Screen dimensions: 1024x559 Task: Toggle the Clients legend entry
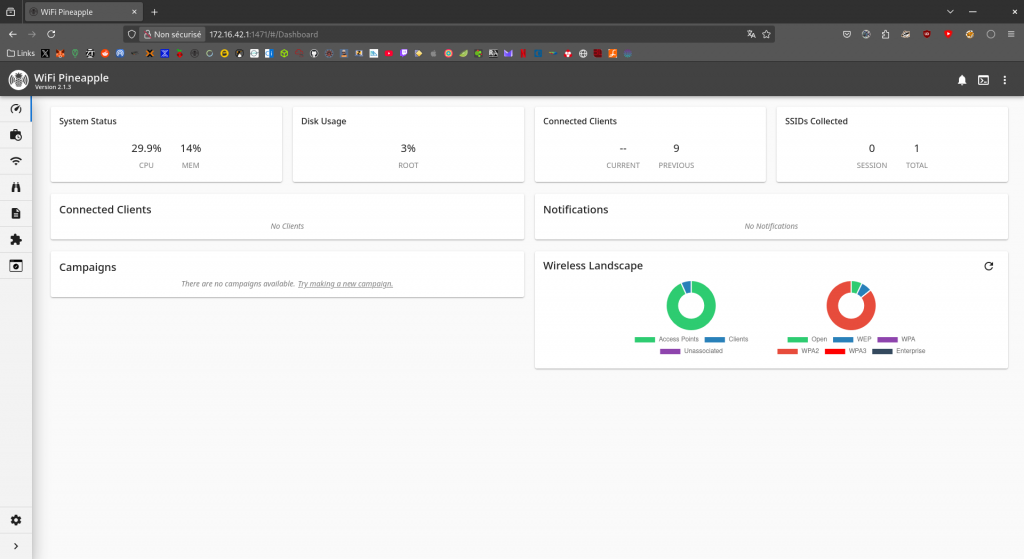pyautogui.click(x=727, y=340)
